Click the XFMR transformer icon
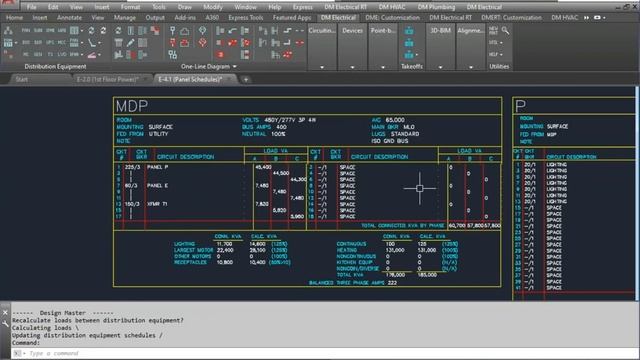 pos(74,54)
